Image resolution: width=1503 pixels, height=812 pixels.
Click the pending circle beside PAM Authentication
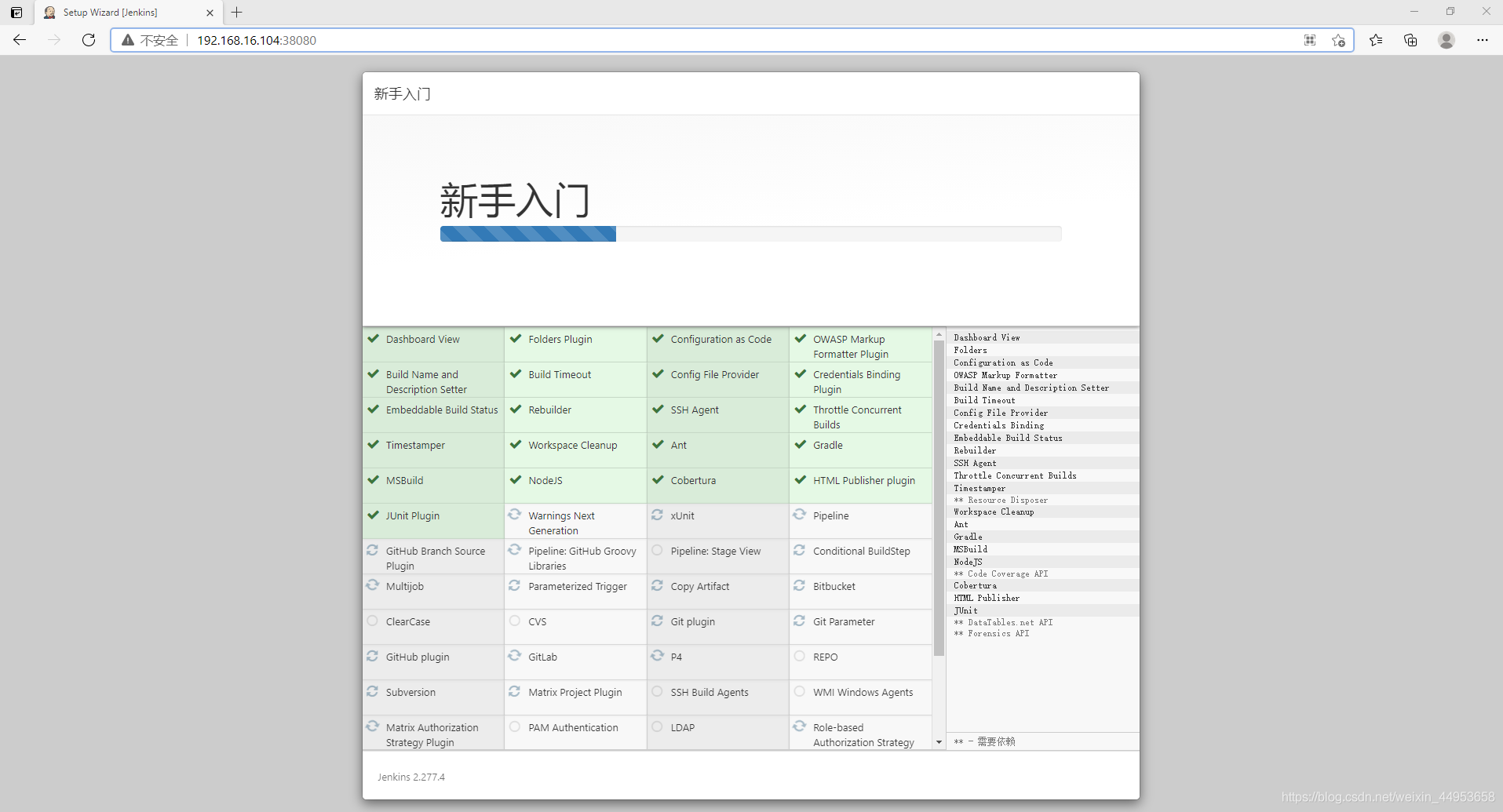coord(515,726)
